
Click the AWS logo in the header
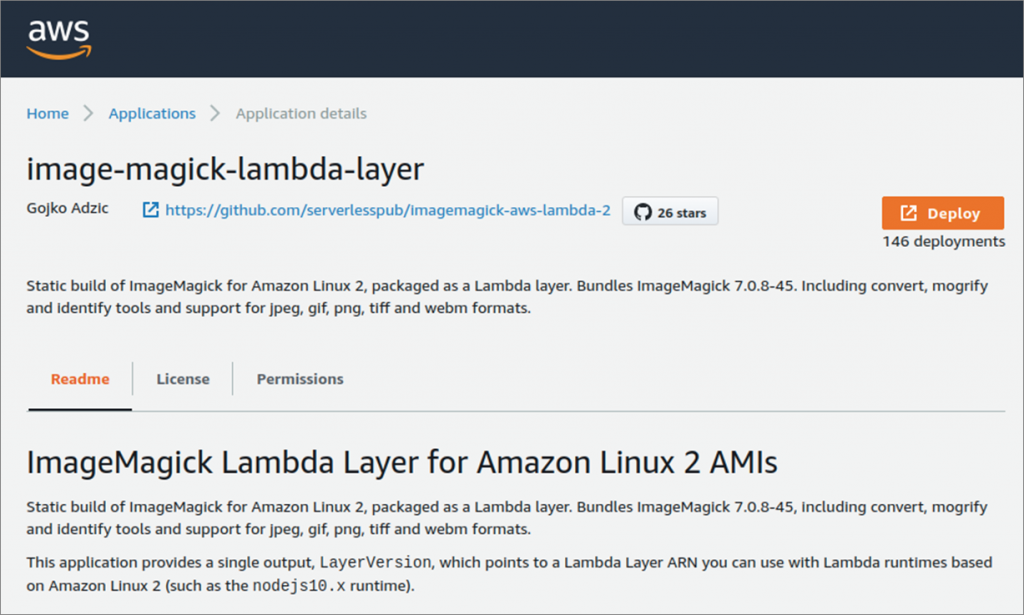pos(58,38)
